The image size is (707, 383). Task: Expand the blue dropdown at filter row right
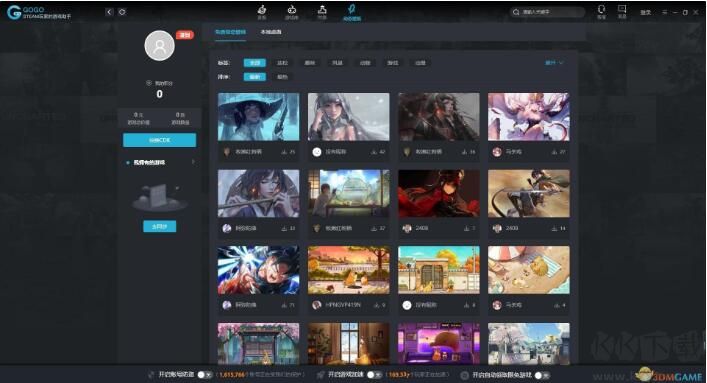(554, 63)
